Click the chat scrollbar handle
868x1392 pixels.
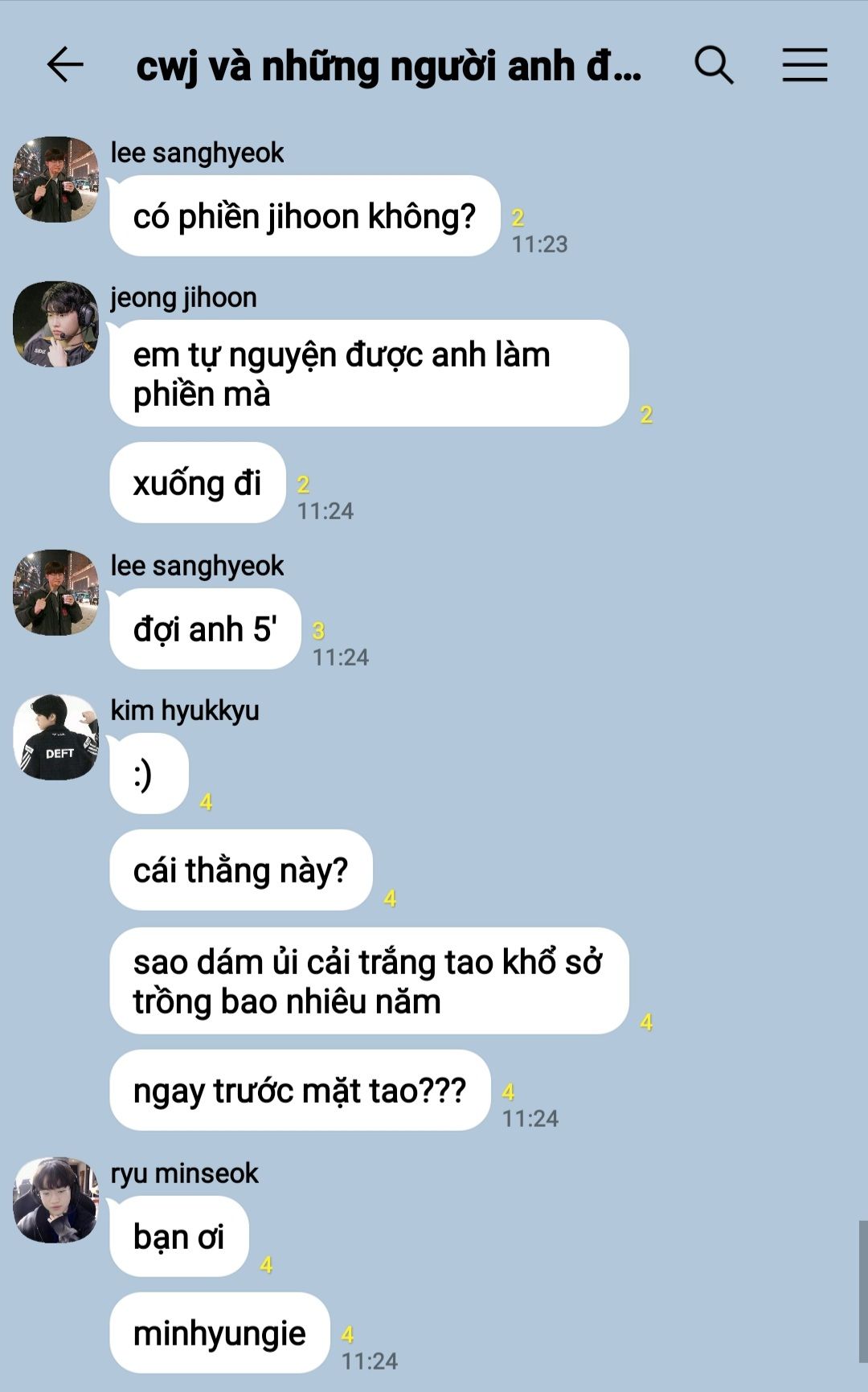click(862, 1292)
